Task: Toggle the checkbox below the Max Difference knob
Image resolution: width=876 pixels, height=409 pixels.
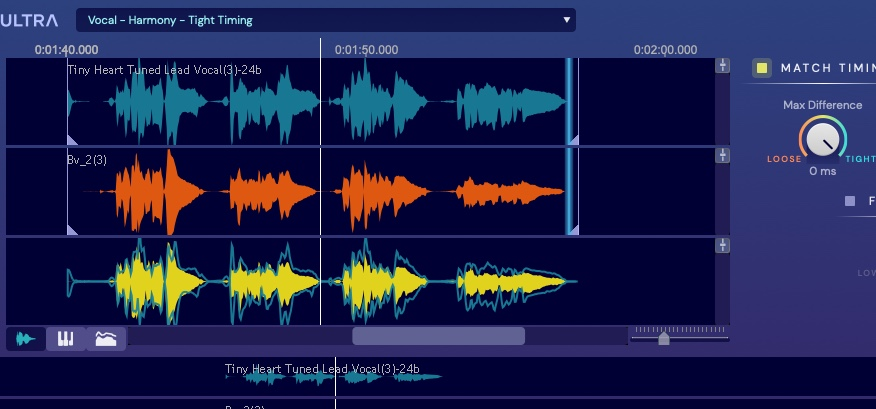Action: tap(850, 201)
